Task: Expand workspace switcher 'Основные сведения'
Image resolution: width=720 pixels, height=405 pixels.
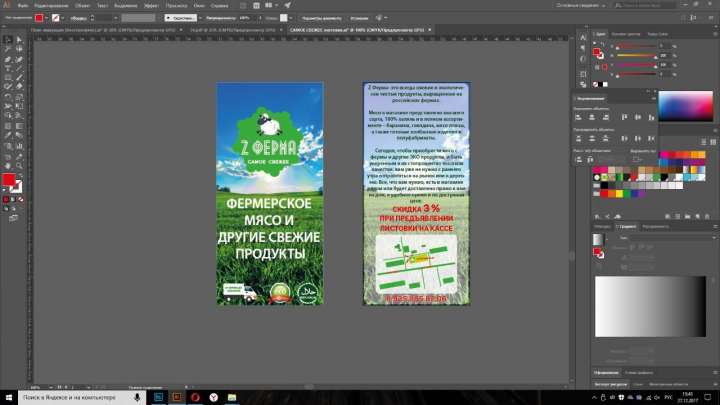Action: click(580, 6)
